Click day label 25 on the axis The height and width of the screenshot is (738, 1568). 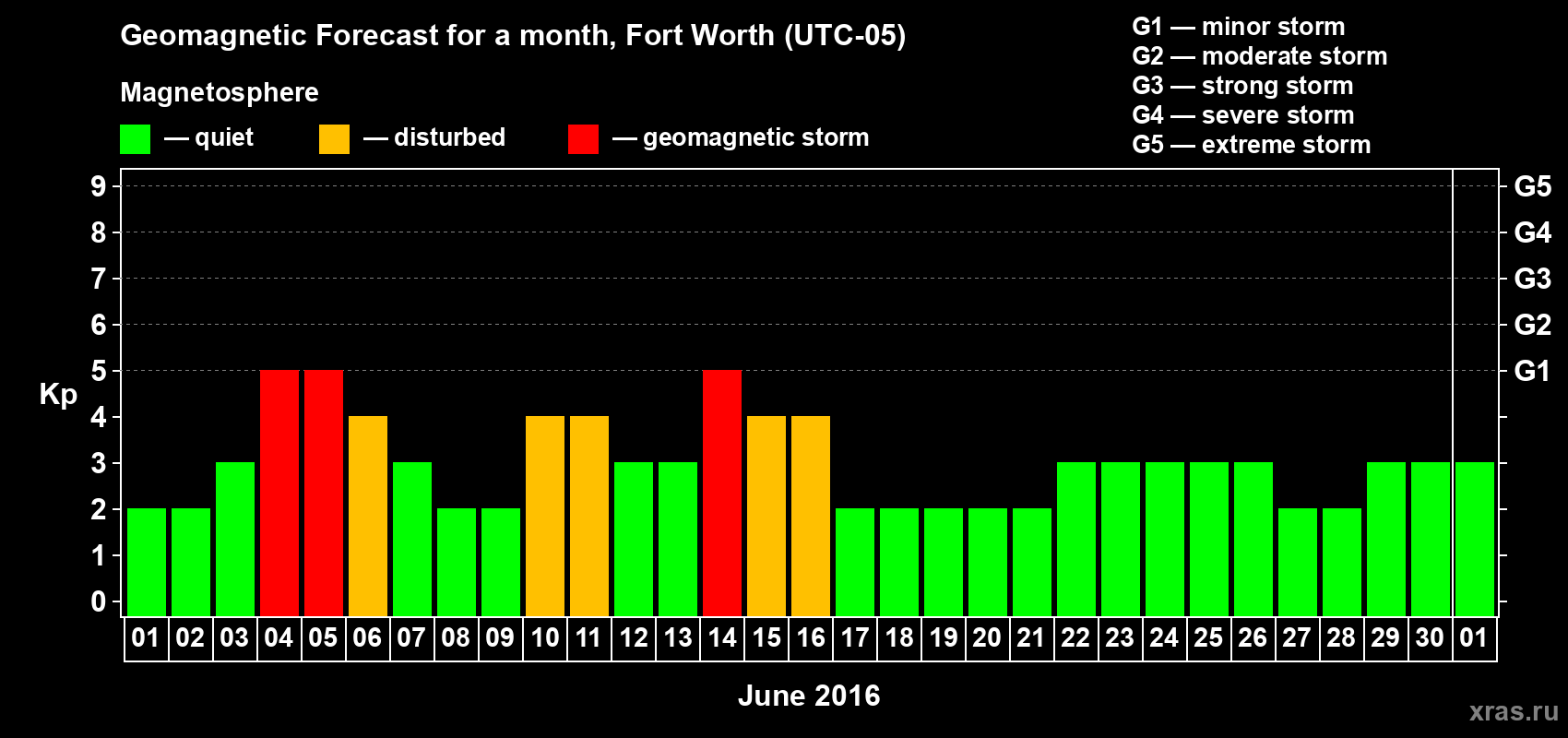click(x=1208, y=637)
